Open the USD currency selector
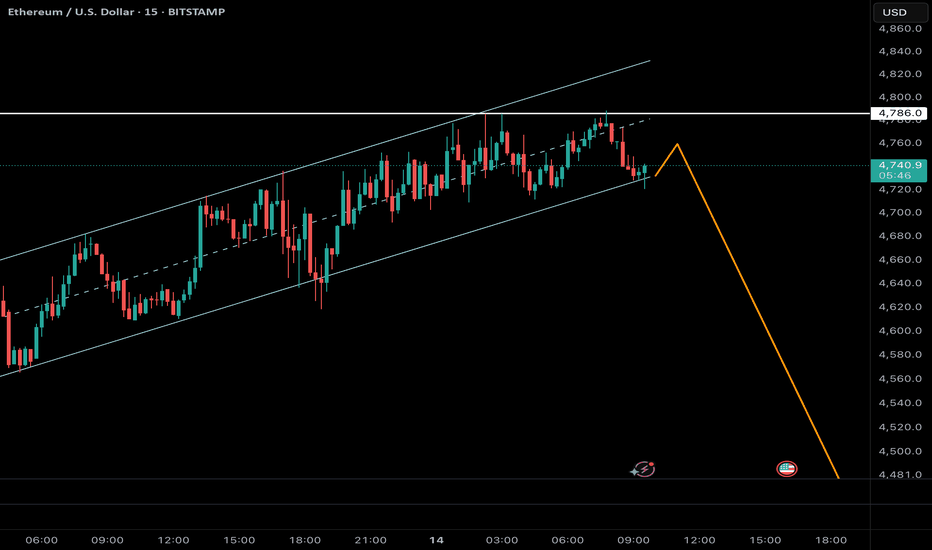The image size is (932, 550). pyautogui.click(x=899, y=12)
